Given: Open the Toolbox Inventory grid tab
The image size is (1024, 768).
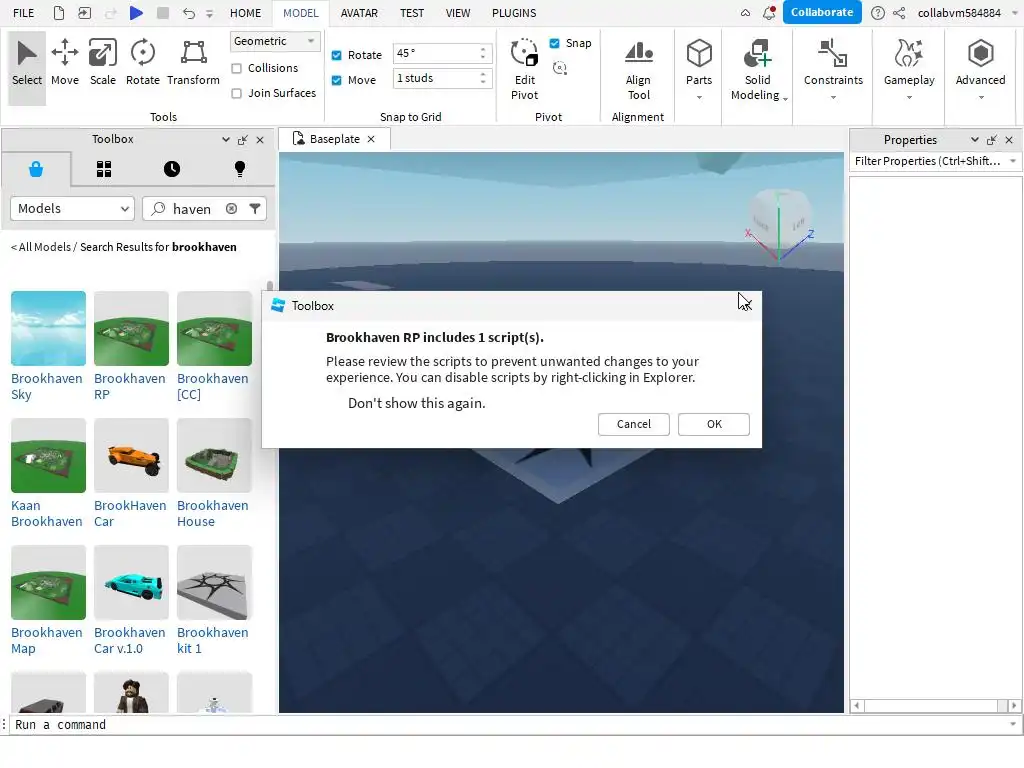Looking at the screenshot, I should (104, 169).
